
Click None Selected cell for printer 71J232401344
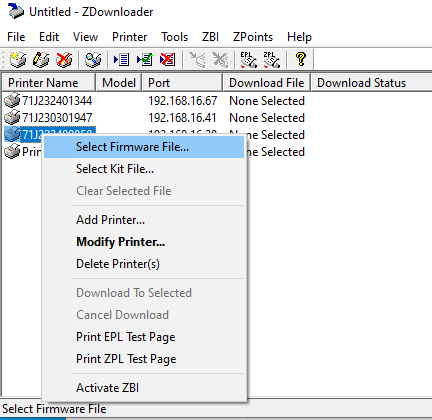pyautogui.click(x=267, y=101)
